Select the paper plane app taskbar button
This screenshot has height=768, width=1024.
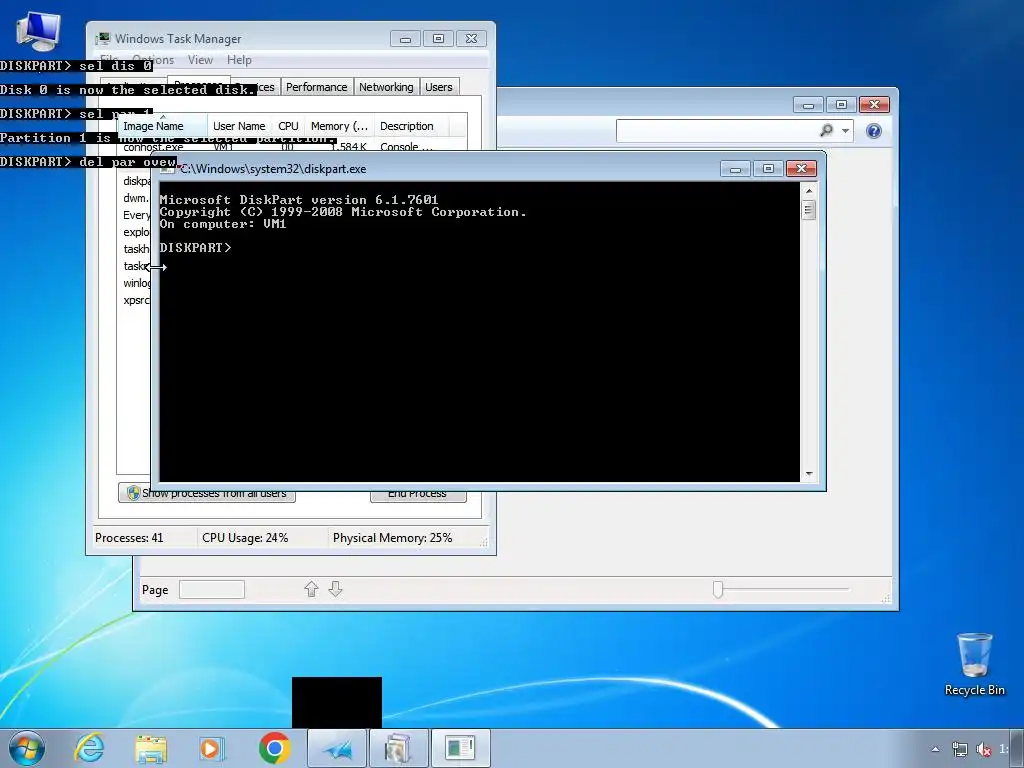[x=337, y=748]
